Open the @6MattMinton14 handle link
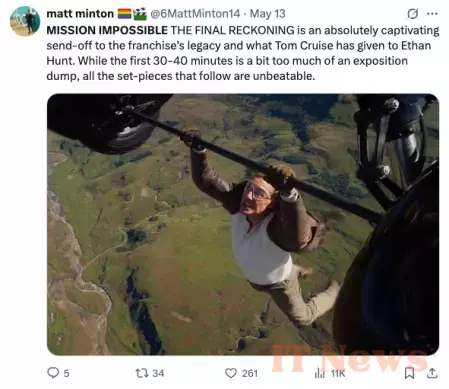This screenshot has height=389, width=449. [x=195, y=14]
